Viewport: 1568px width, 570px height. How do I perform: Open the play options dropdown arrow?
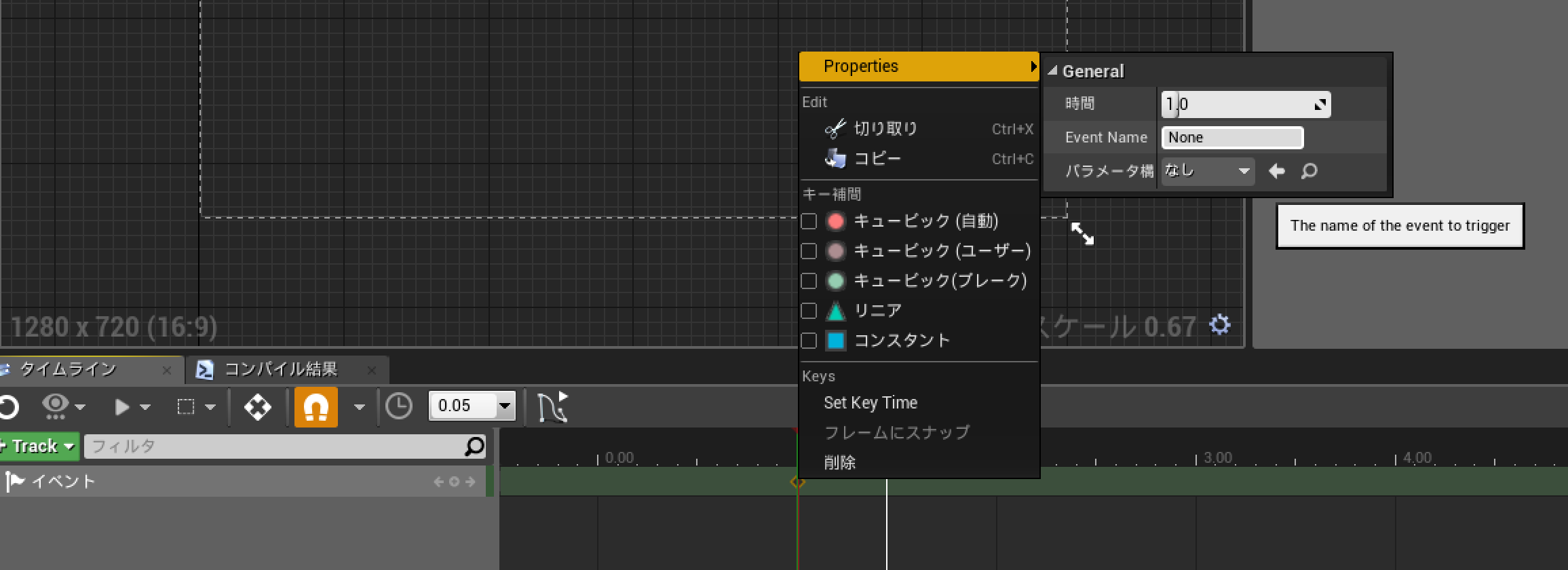pyautogui.click(x=145, y=407)
